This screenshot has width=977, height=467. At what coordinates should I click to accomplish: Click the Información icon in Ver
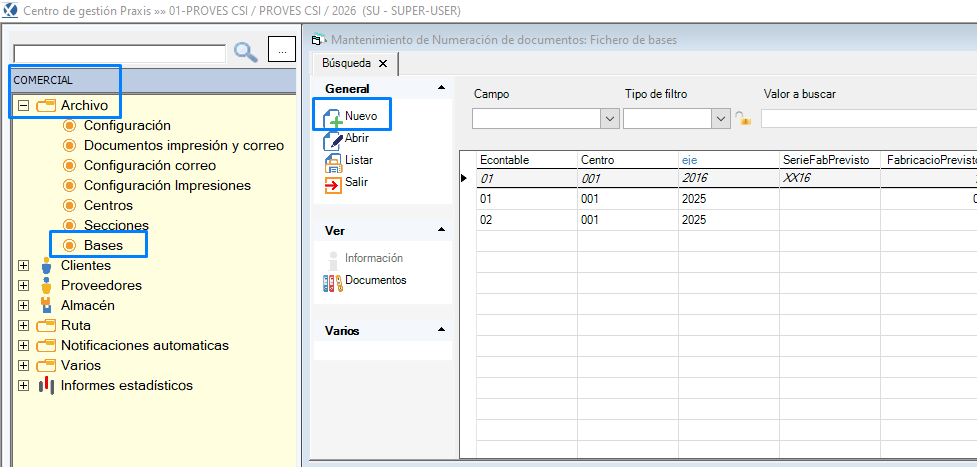(333, 259)
